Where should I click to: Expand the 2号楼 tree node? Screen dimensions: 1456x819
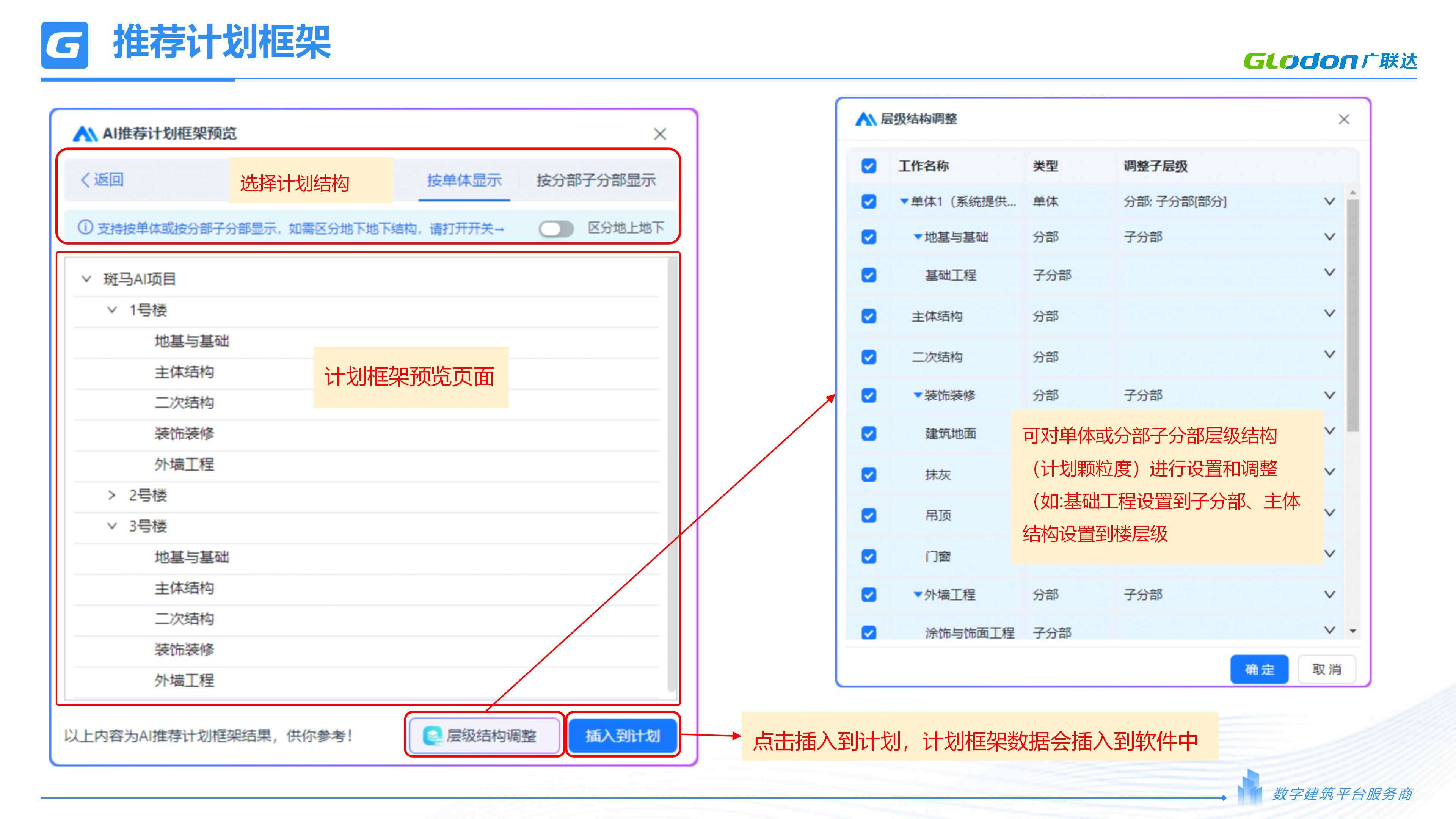112,495
